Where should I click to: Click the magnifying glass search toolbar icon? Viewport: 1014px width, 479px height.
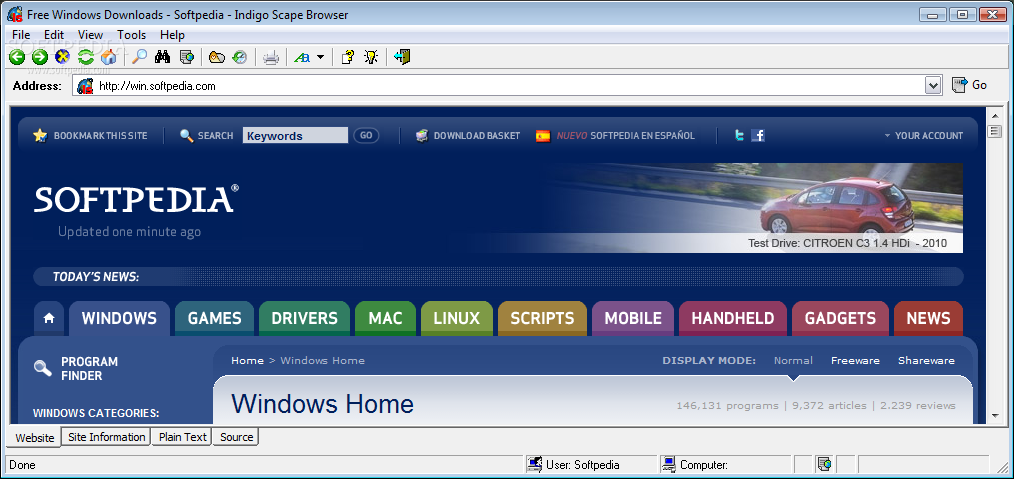[x=139, y=58]
